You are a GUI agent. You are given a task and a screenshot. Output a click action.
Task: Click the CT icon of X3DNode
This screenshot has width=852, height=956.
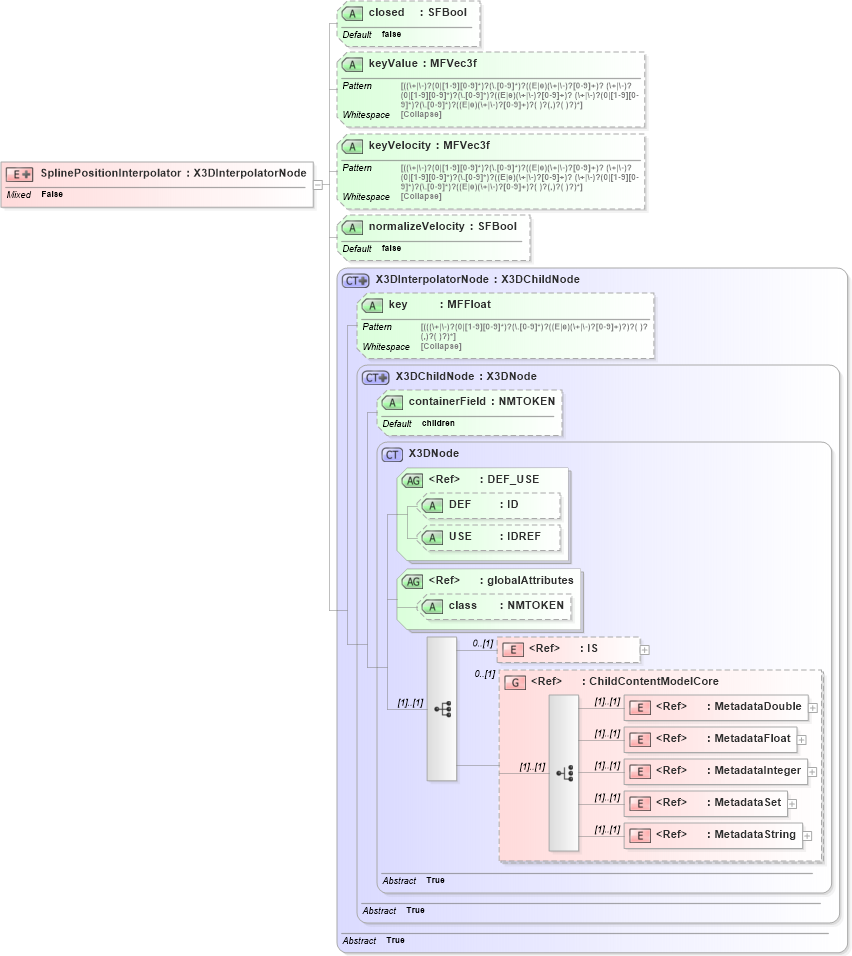(x=392, y=455)
